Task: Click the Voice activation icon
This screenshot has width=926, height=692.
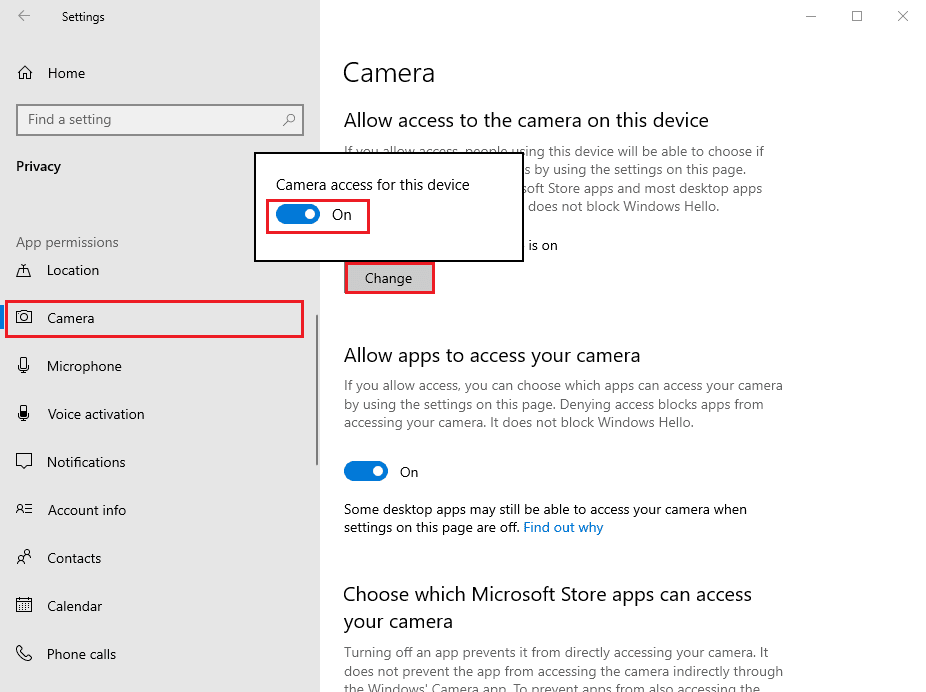Action: 24,413
